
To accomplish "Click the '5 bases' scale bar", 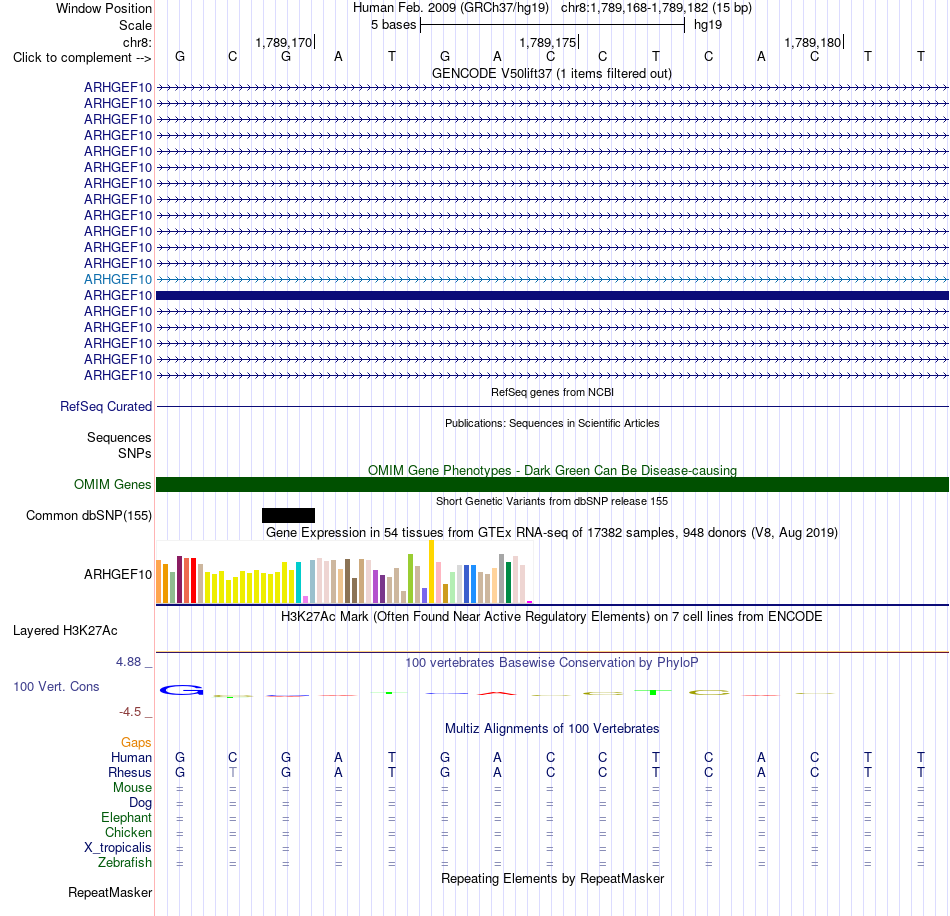I will [553, 25].
